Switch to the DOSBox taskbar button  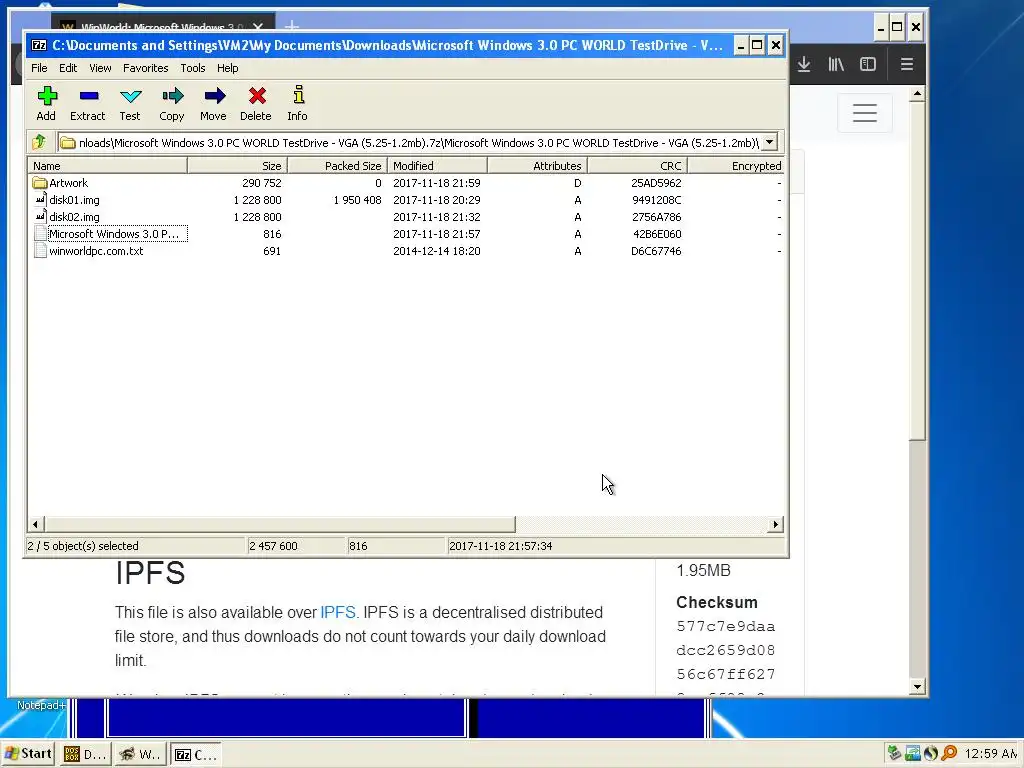coord(85,754)
